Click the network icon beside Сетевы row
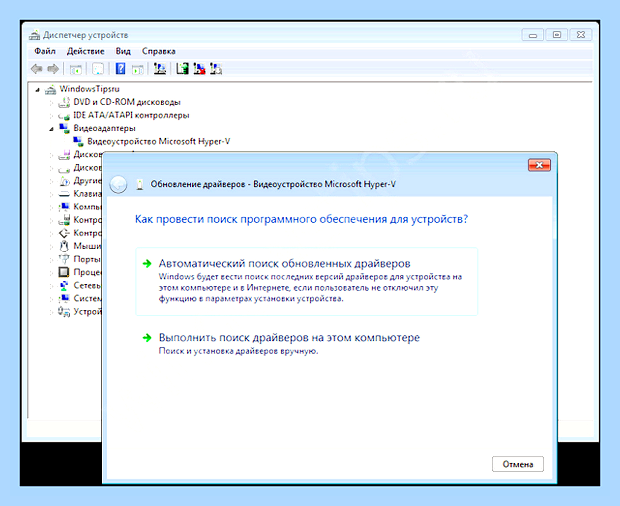 pos(64,285)
